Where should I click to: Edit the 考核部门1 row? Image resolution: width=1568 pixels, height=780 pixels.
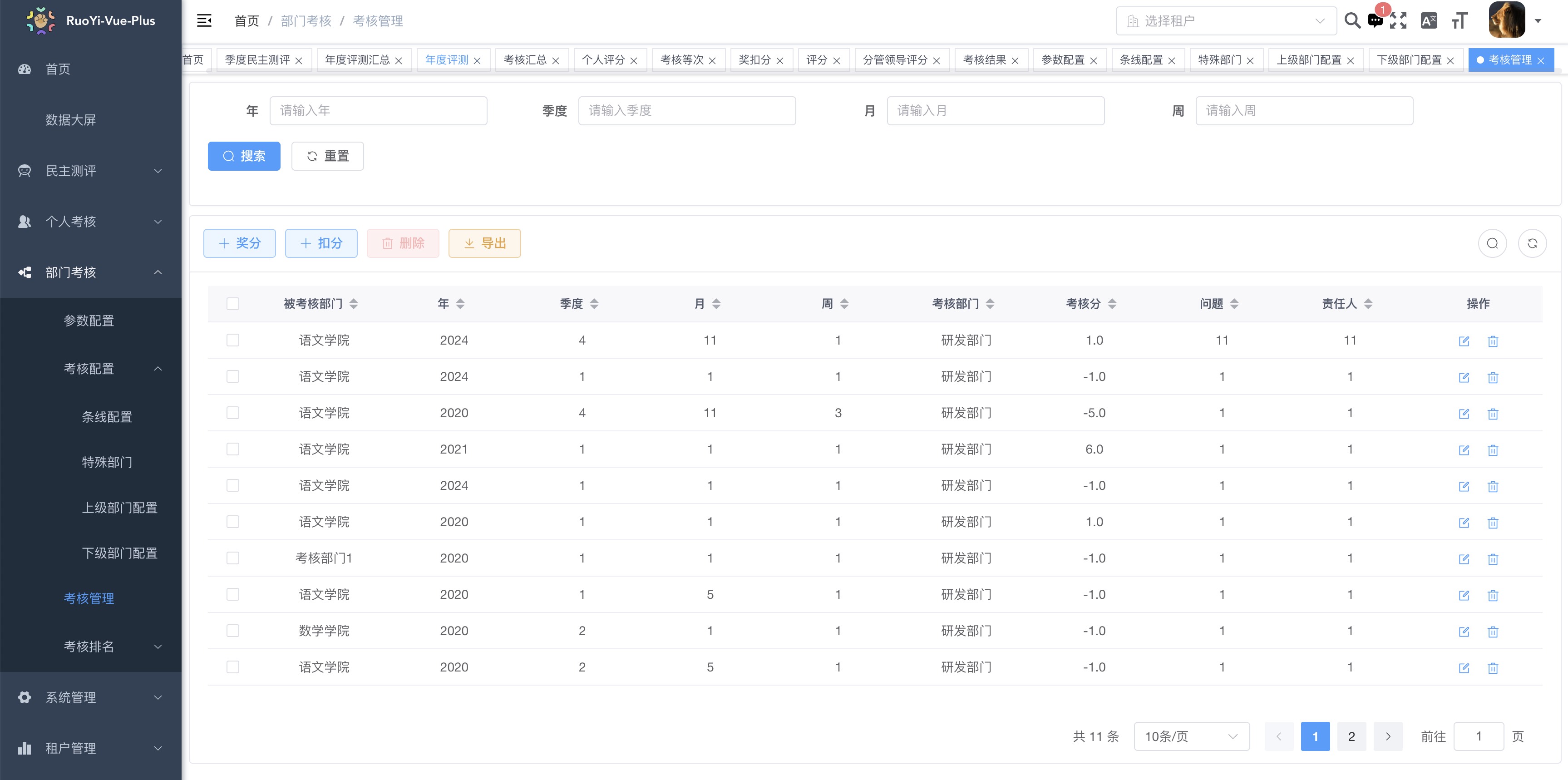click(1464, 559)
